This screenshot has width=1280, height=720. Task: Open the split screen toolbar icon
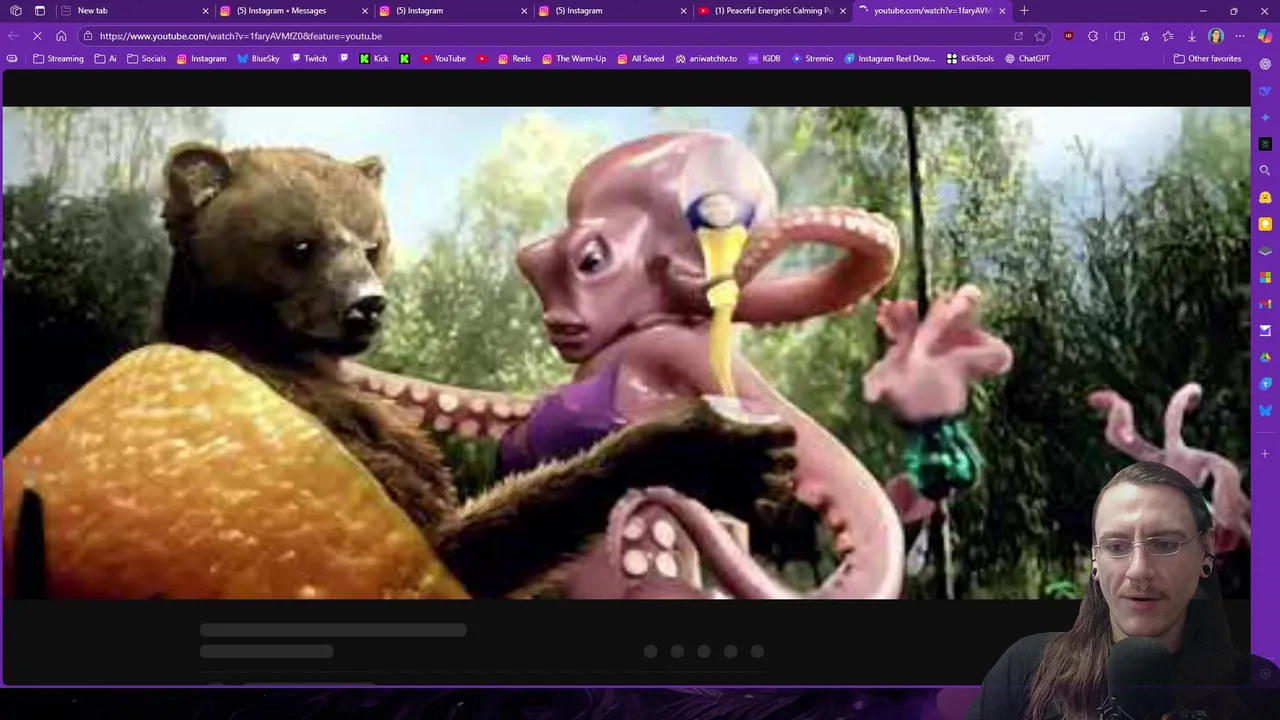click(x=1119, y=36)
